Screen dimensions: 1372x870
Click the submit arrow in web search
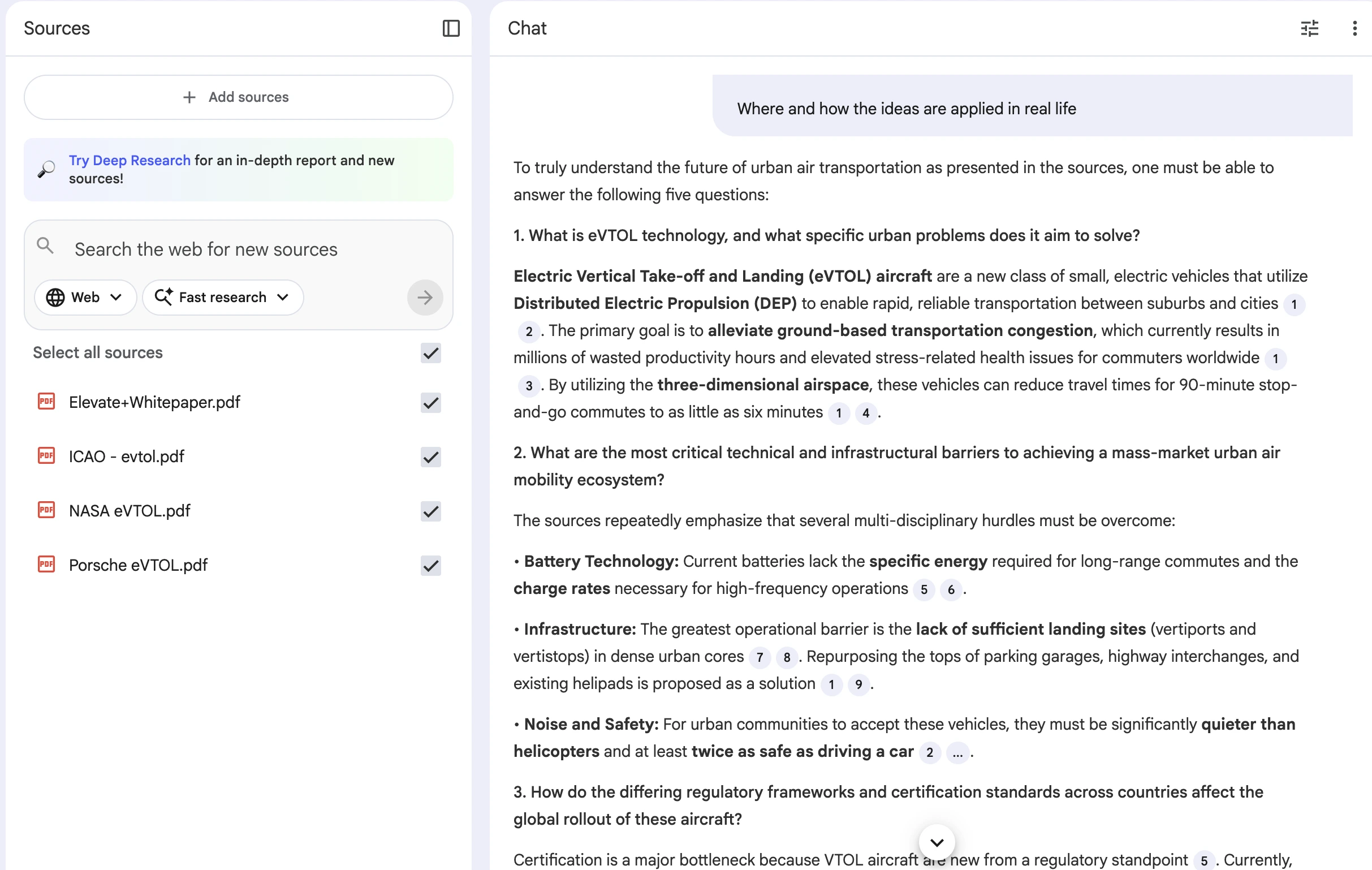click(x=425, y=298)
